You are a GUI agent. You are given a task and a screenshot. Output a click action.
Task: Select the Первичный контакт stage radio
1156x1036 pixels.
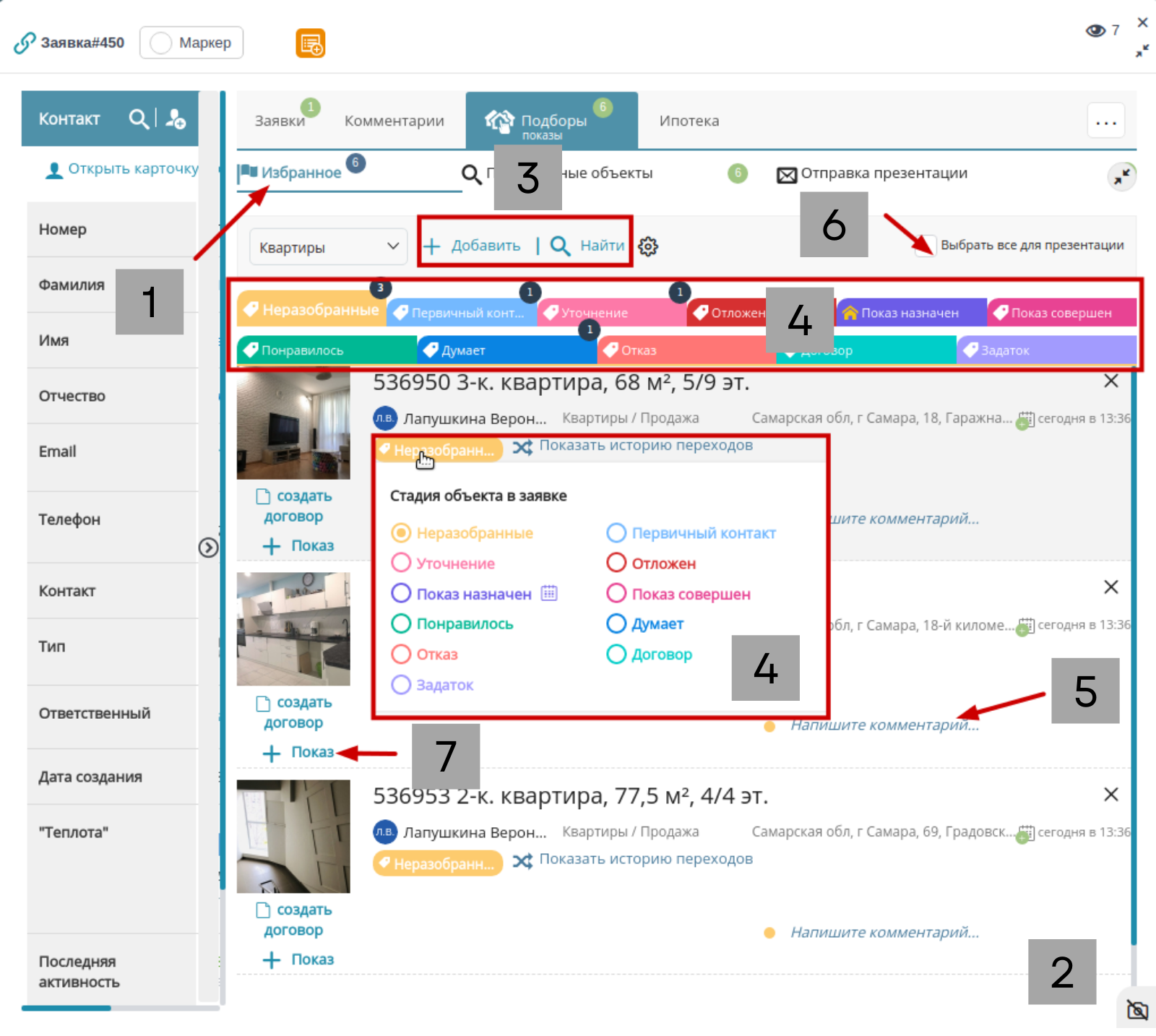[616, 532]
